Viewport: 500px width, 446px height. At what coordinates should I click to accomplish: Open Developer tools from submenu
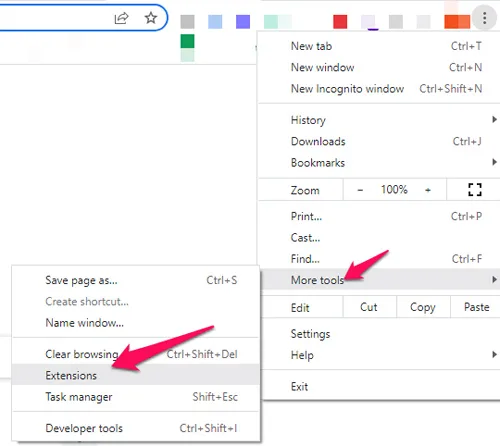point(136,428)
